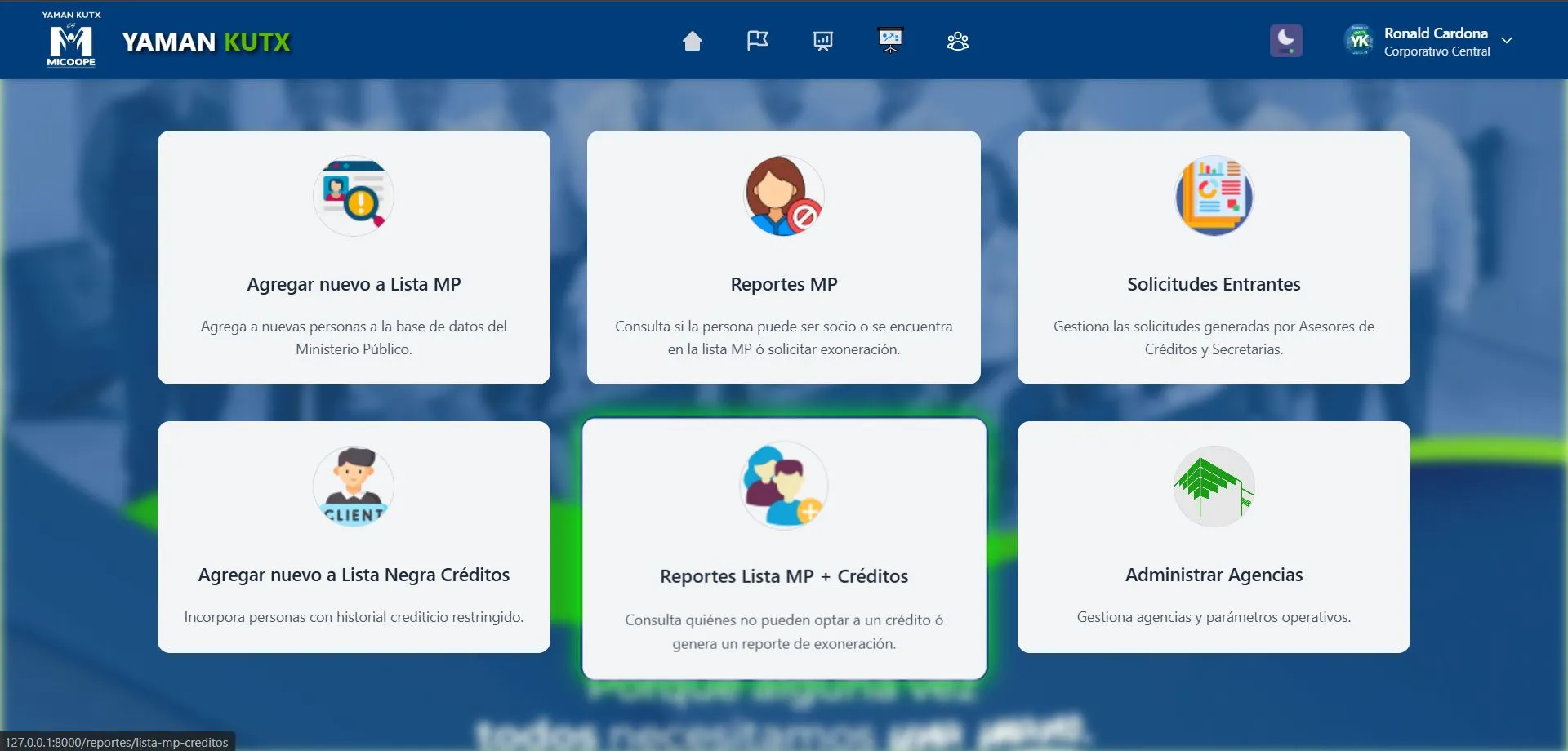The image size is (1568, 751).
Task: Click the Reportes MP woman blocked icon
Action: (783, 196)
